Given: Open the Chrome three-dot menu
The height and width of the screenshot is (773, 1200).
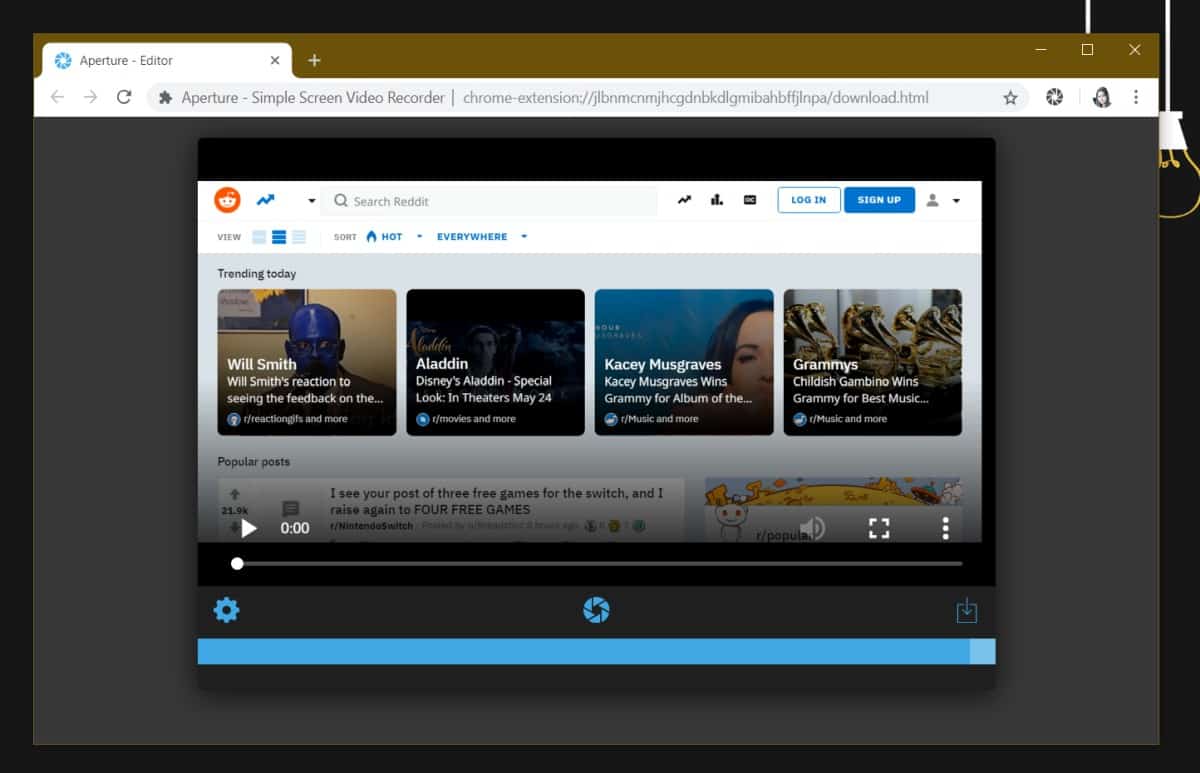Looking at the screenshot, I should pyautogui.click(x=1136, y=97).
